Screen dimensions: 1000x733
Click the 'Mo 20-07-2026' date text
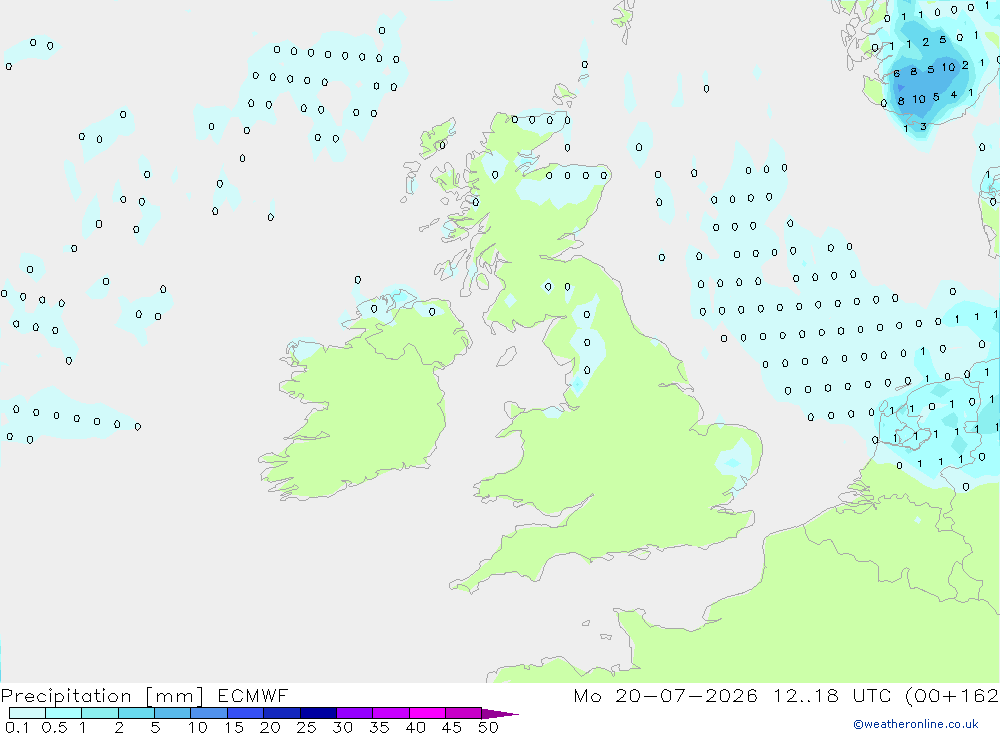665,695
